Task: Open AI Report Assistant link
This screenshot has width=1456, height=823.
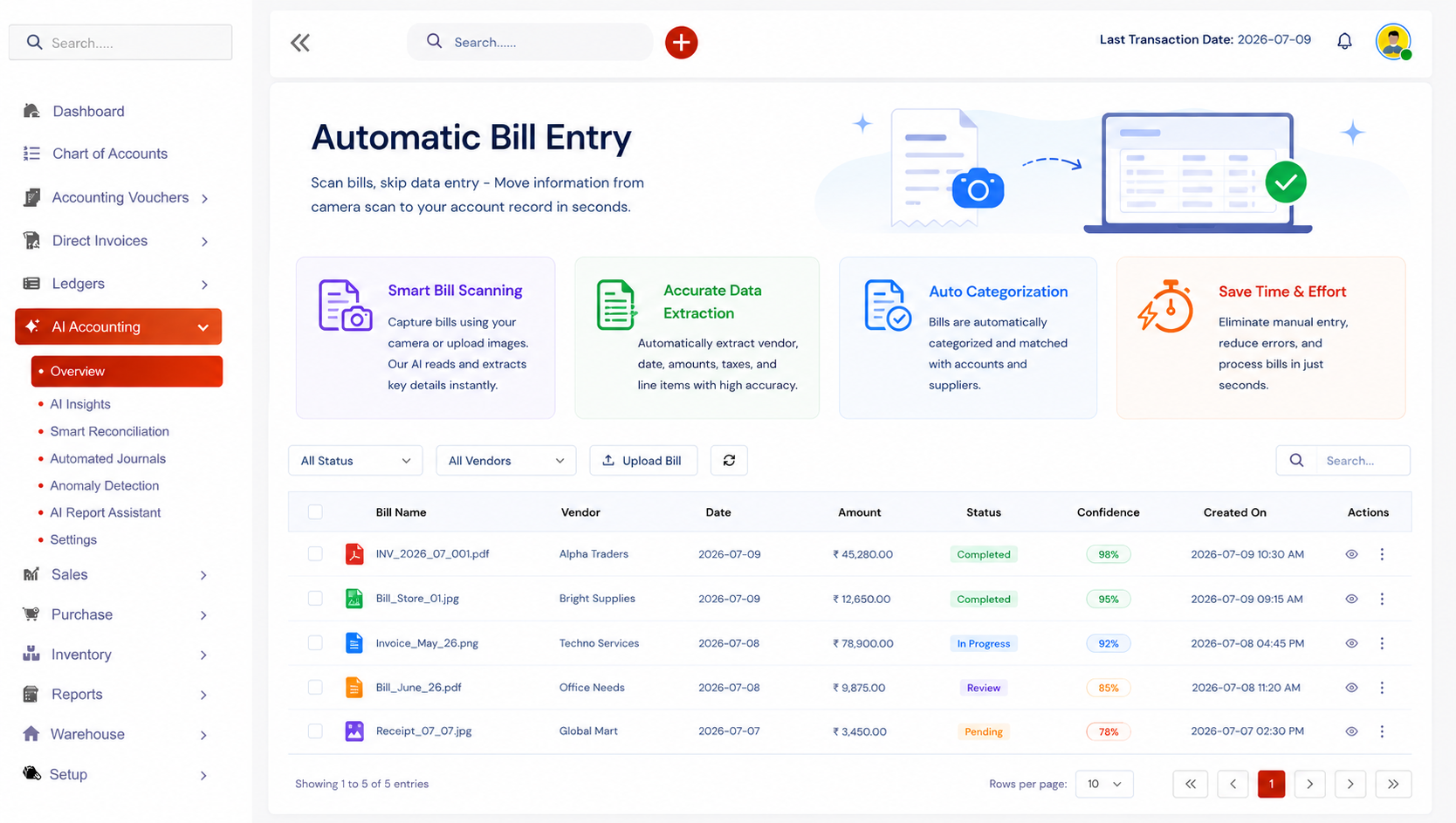Action: [x=106, y=512]
